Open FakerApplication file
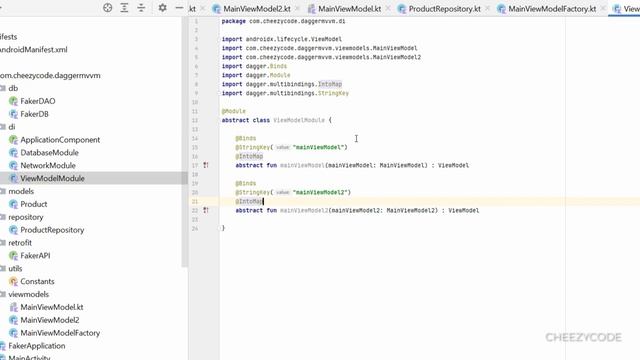640x360 pixels. click(x=37, y=346)
